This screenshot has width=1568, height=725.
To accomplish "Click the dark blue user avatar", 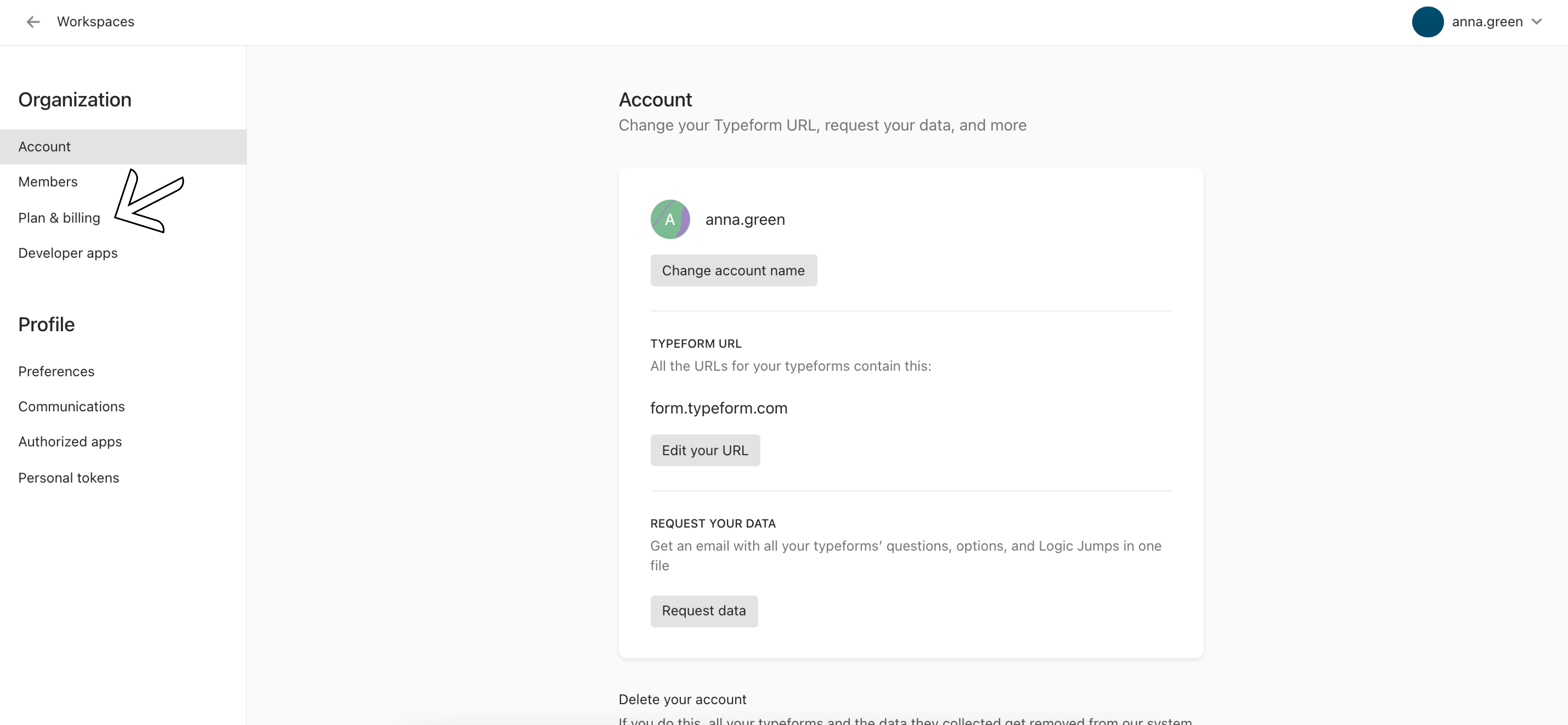I will [x=1427, y=22].
